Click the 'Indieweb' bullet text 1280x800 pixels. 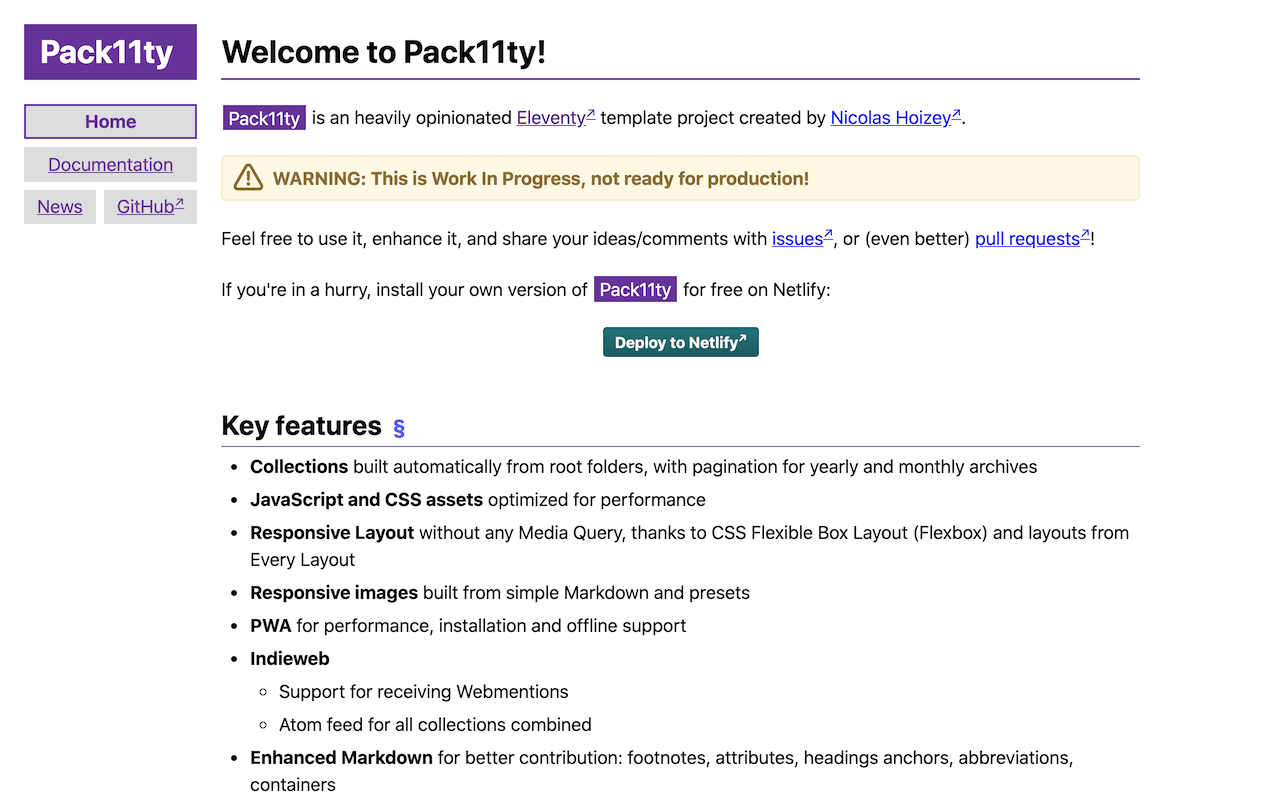click(x=290, y=659)
